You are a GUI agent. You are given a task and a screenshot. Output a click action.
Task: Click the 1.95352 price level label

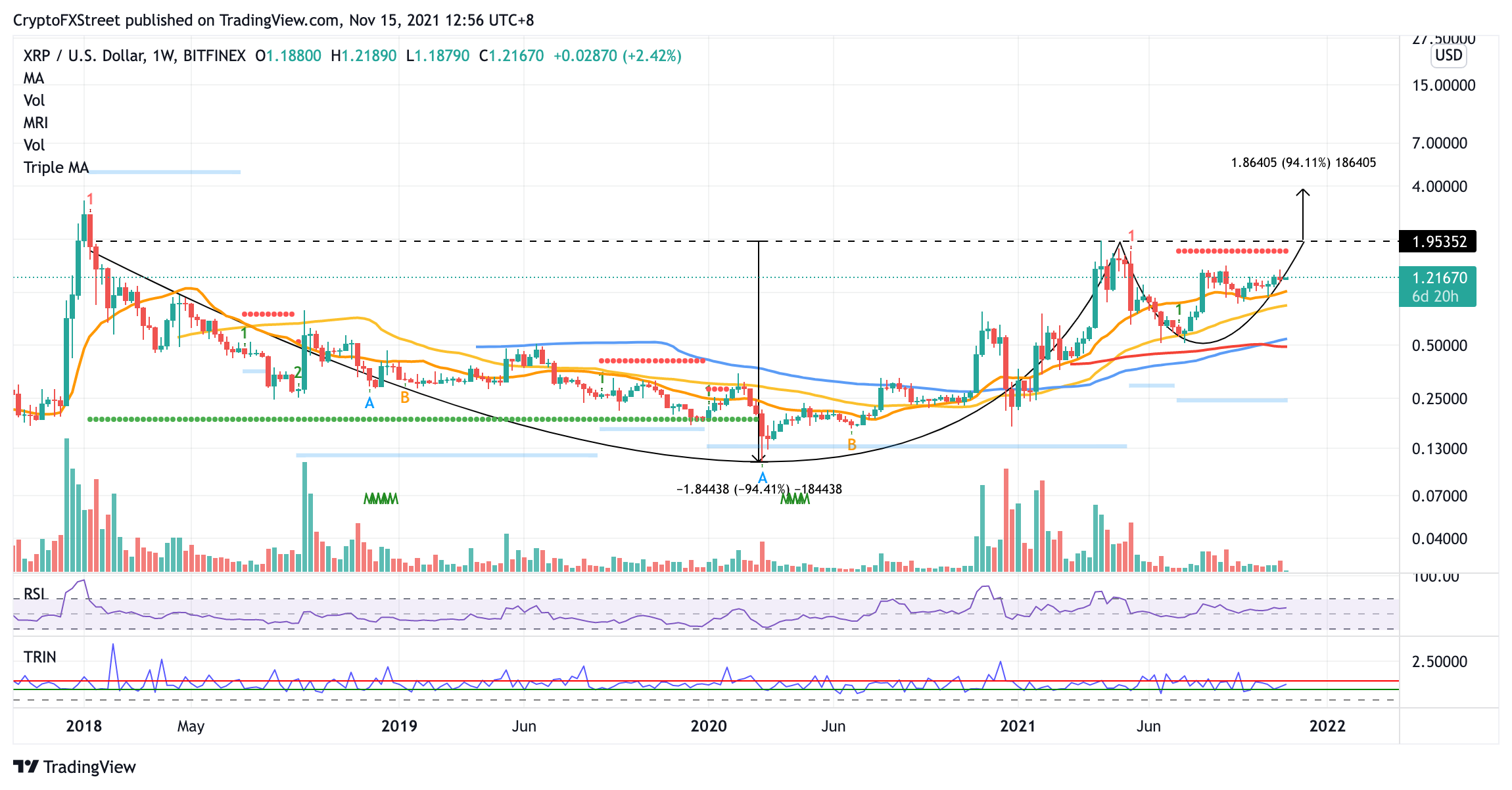point(1438,241)
